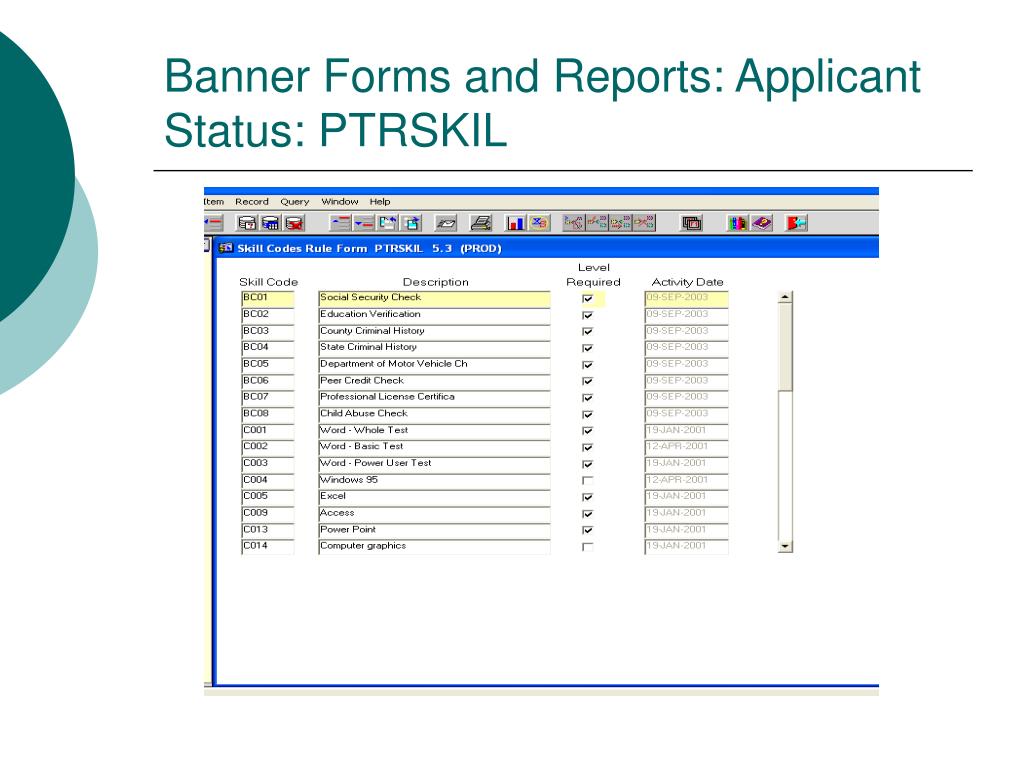Select the Word - Power User Test field

434,464
